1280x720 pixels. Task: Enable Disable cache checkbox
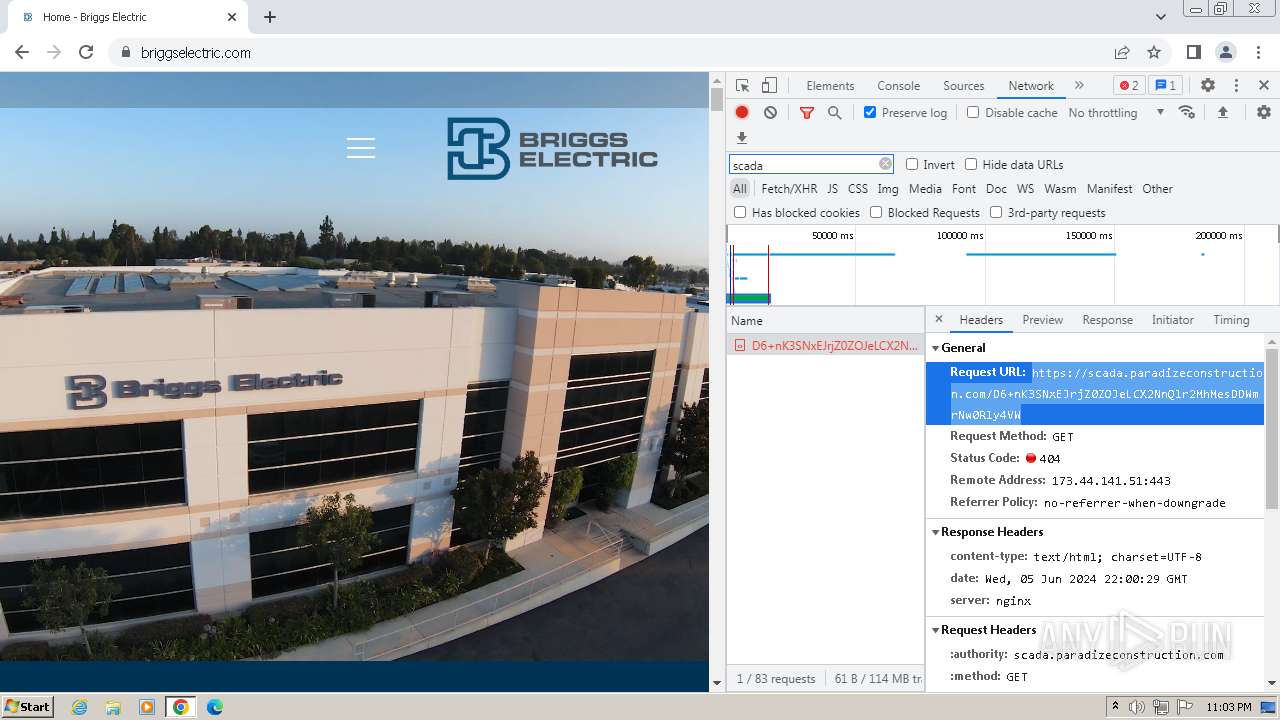pyautogui.click(x=973, y=112)
